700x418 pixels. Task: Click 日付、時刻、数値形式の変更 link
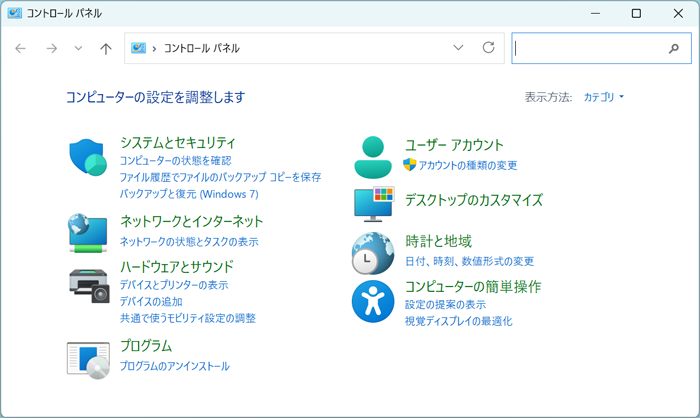click(469, 261)
